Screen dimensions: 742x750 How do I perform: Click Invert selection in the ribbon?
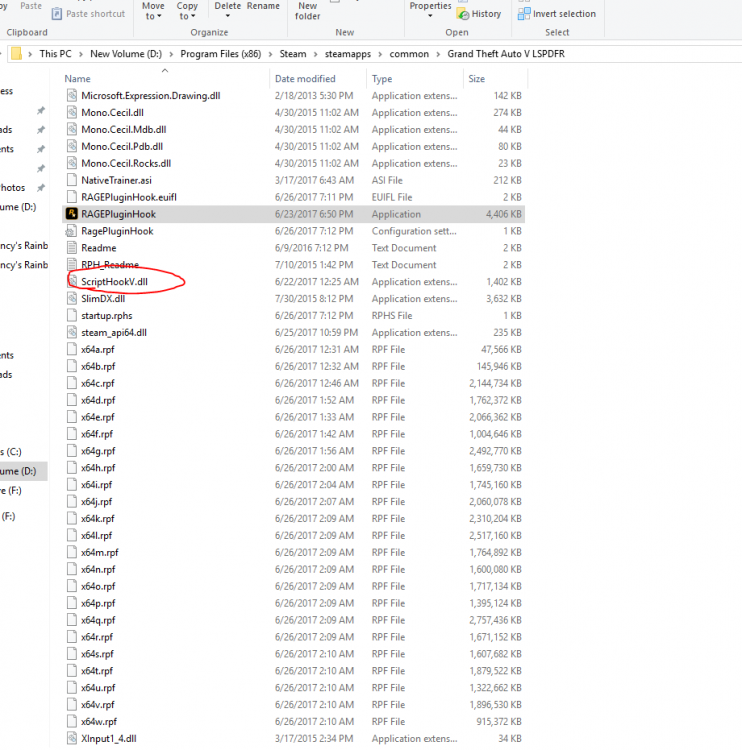pyautogui.click(x=557, y=14)
